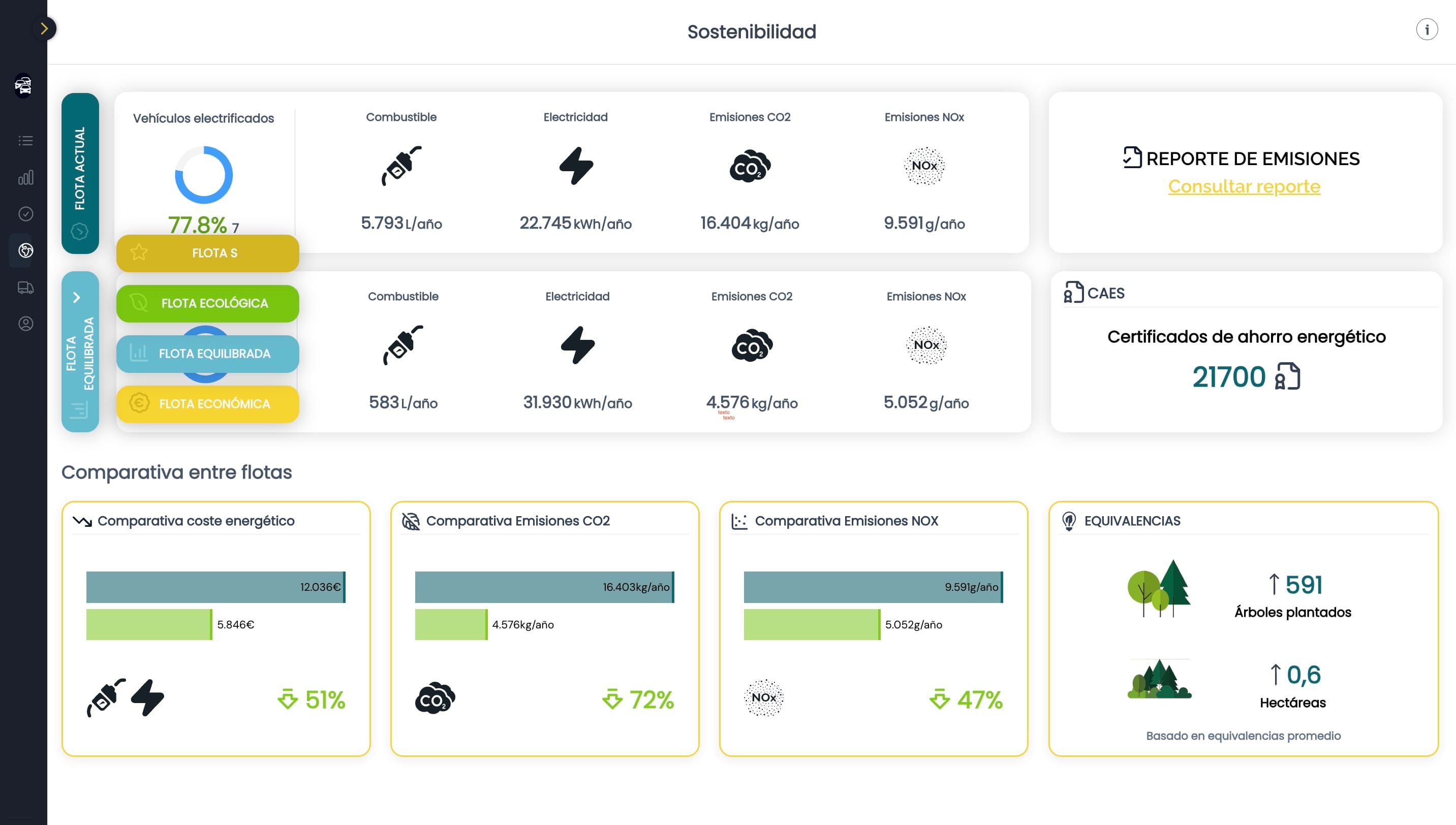
Task: Select the FLOTA S option
Action: point(207,252)
